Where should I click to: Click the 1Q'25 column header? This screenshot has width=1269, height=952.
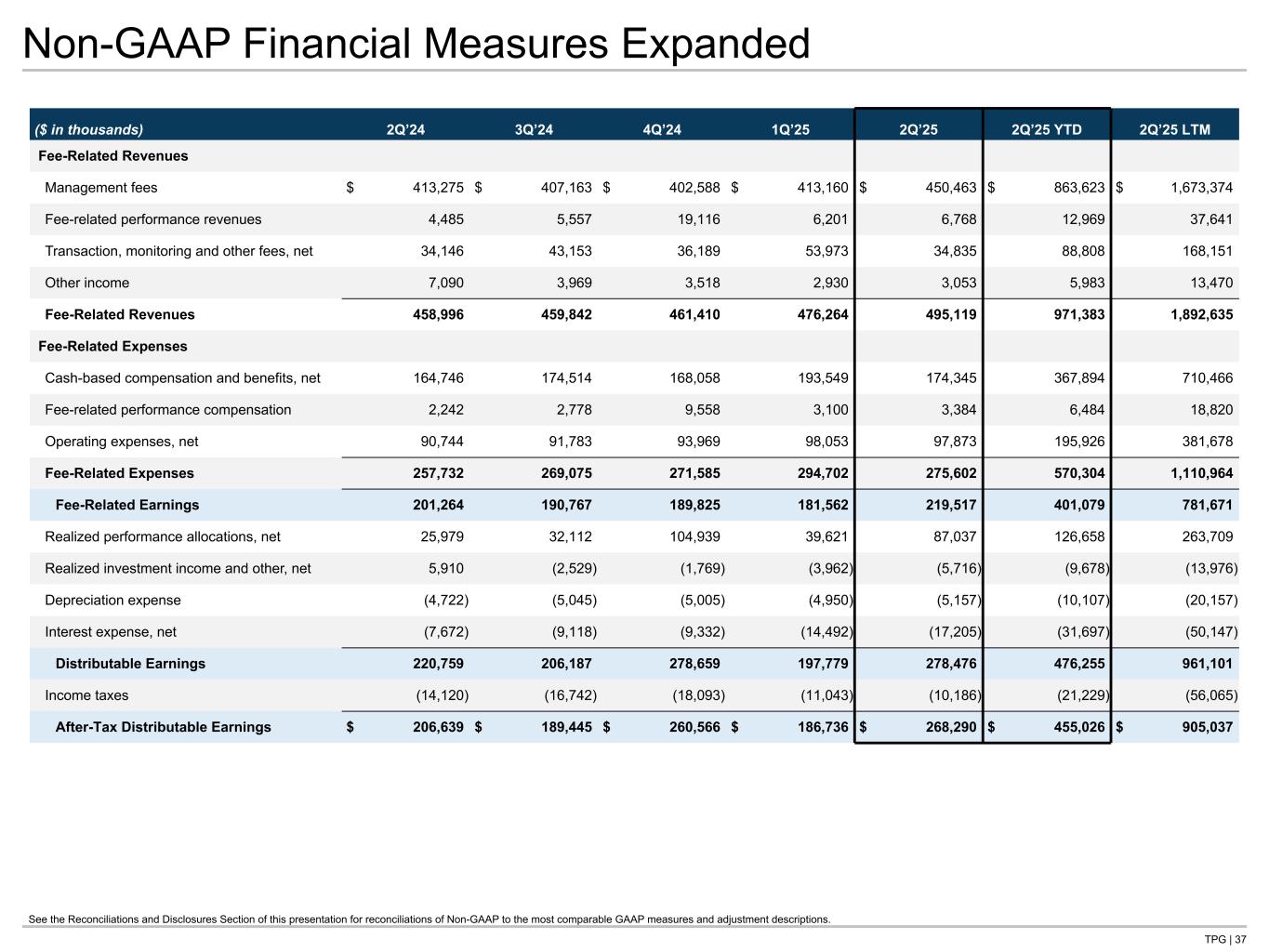(790, 129)
